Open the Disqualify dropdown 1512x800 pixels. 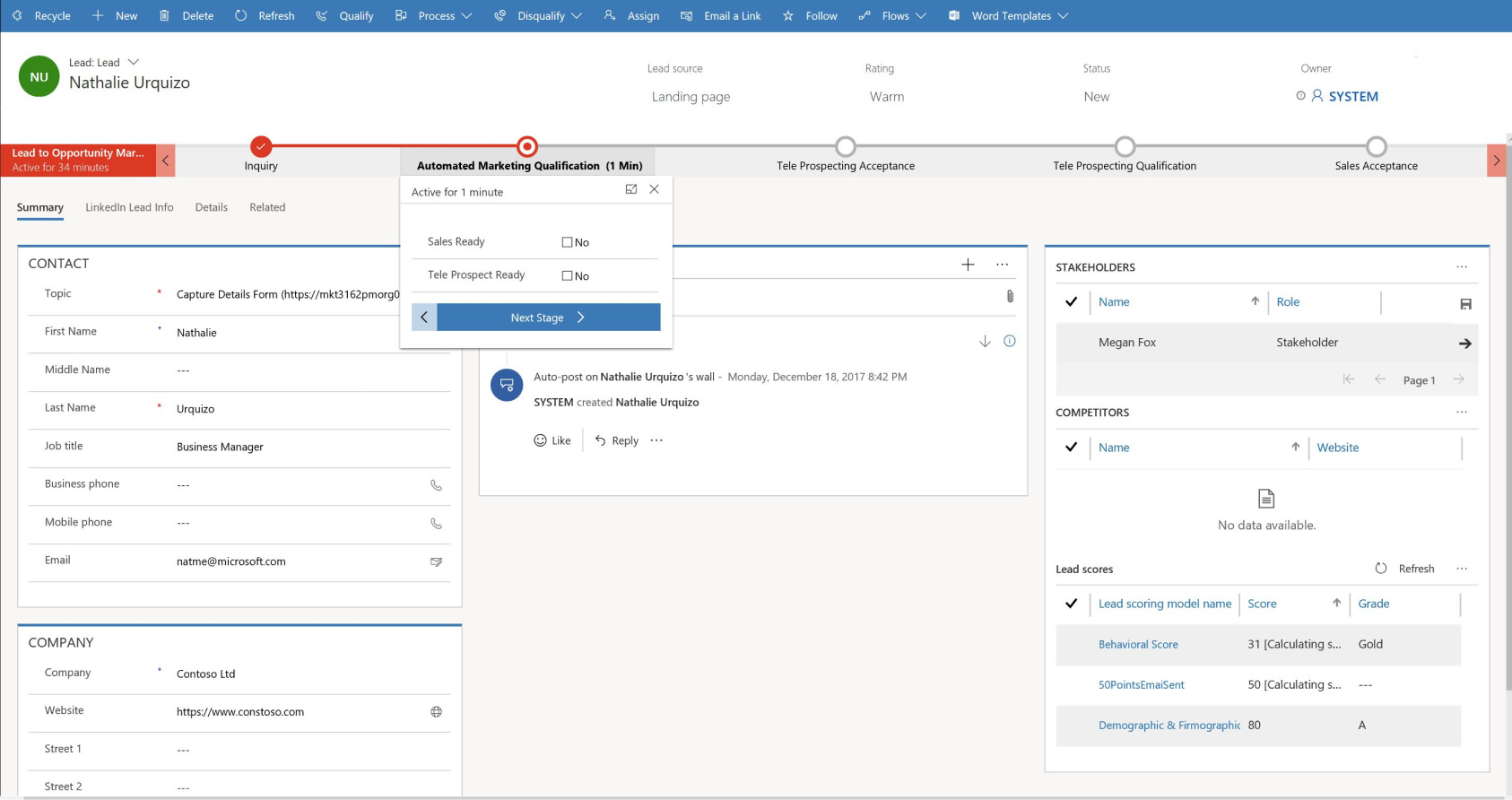pyautogui.click(x=538, y=16)
